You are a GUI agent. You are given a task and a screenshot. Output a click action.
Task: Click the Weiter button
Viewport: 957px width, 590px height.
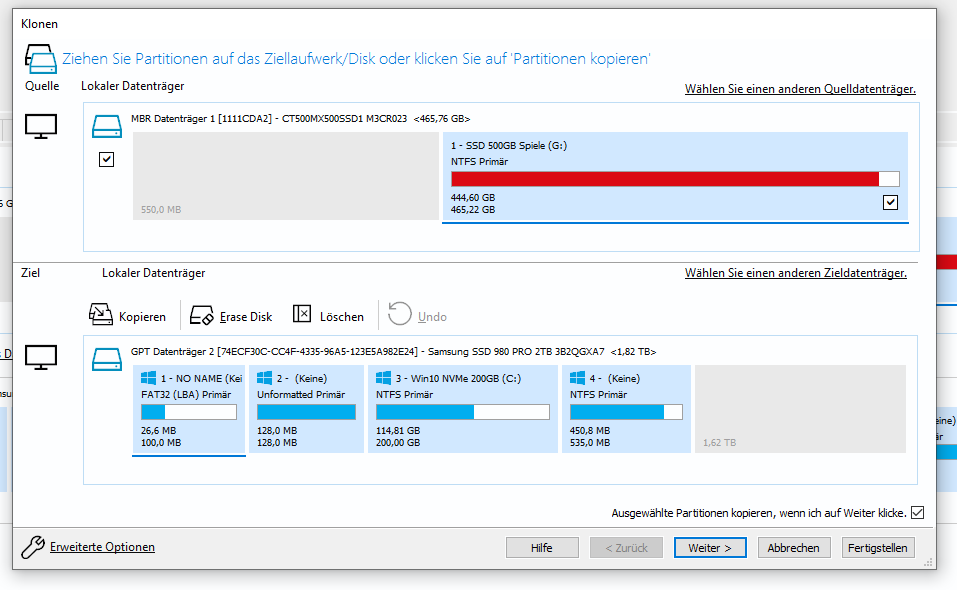click(710, 548)
